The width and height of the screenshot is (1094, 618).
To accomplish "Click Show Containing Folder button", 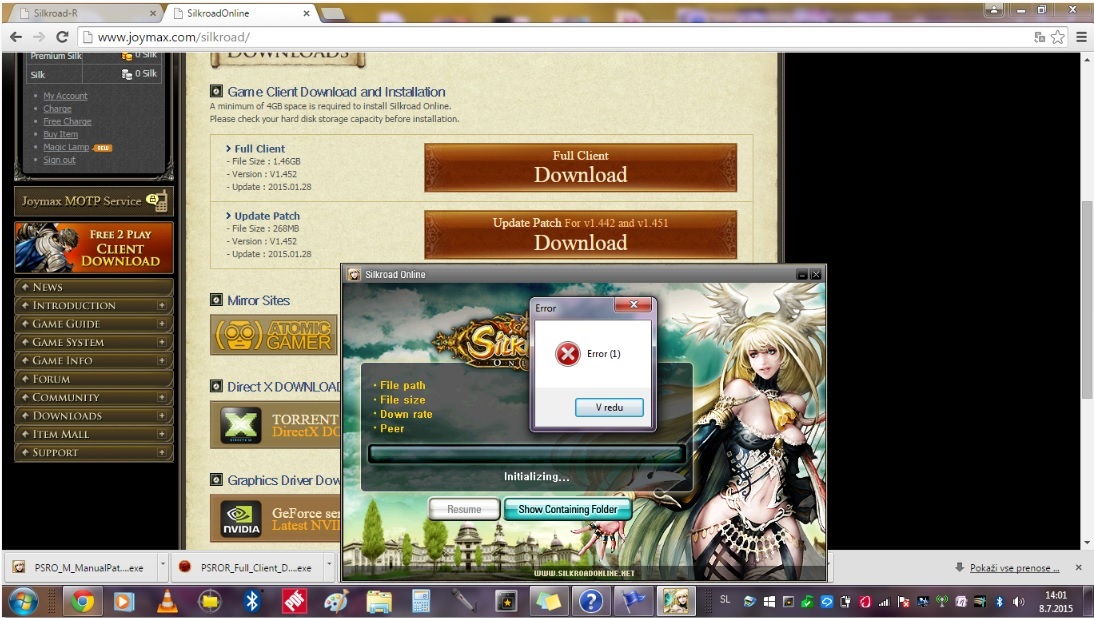I will coord(567,509).
